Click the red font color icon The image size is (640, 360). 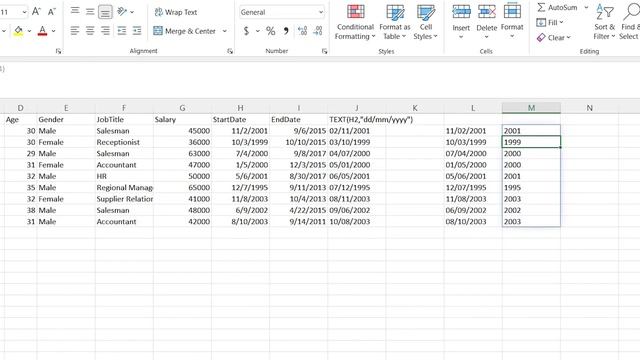pos(42,31)
